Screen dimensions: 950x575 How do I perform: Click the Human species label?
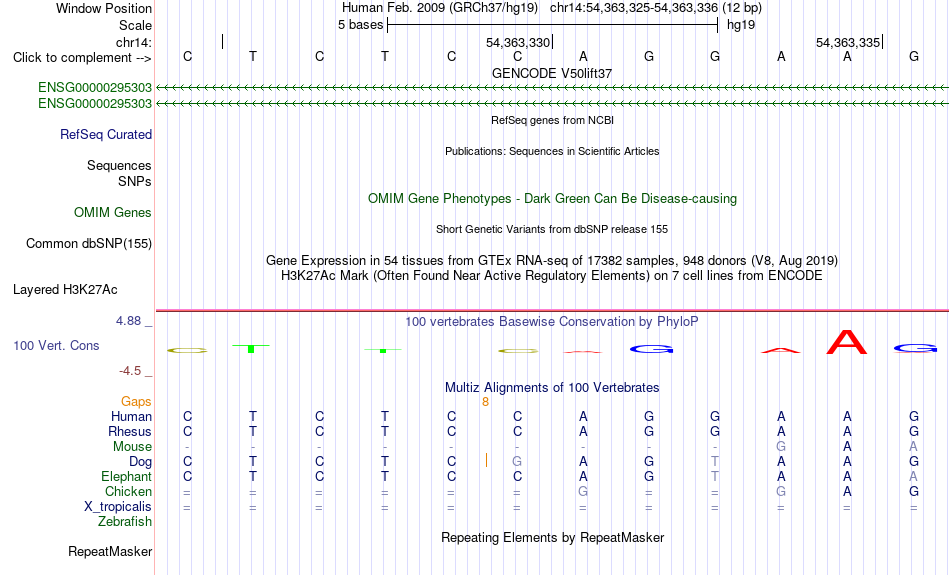(131, 416)
